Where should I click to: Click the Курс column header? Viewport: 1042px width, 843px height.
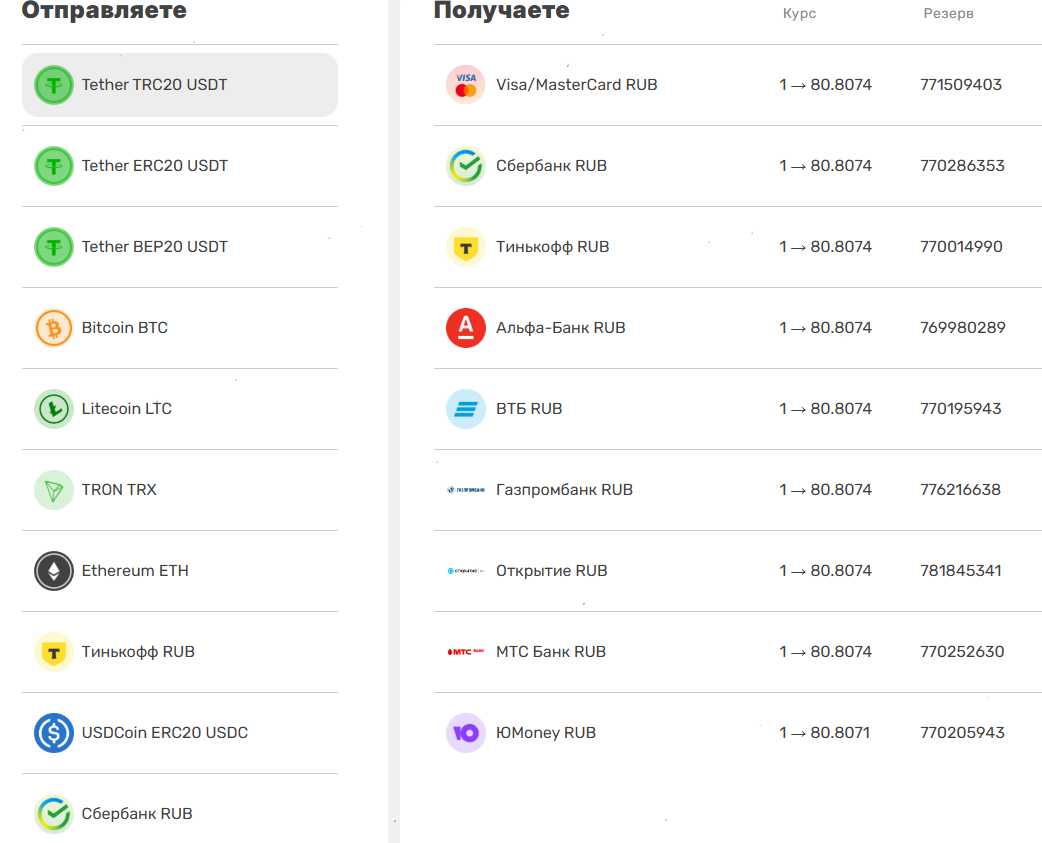799,14
